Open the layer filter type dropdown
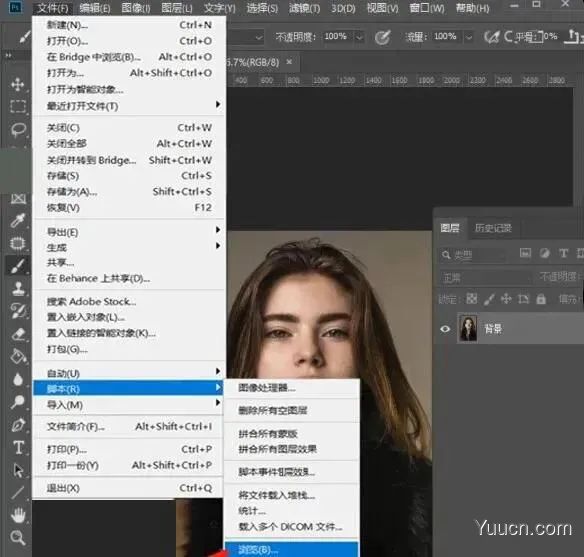The height and width of the screenshot is (557, 584). (x=473, y=255)
